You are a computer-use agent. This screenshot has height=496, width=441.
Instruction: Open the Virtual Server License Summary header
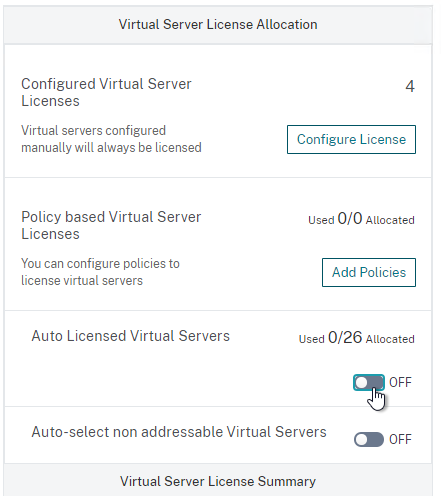click(218, 481)
